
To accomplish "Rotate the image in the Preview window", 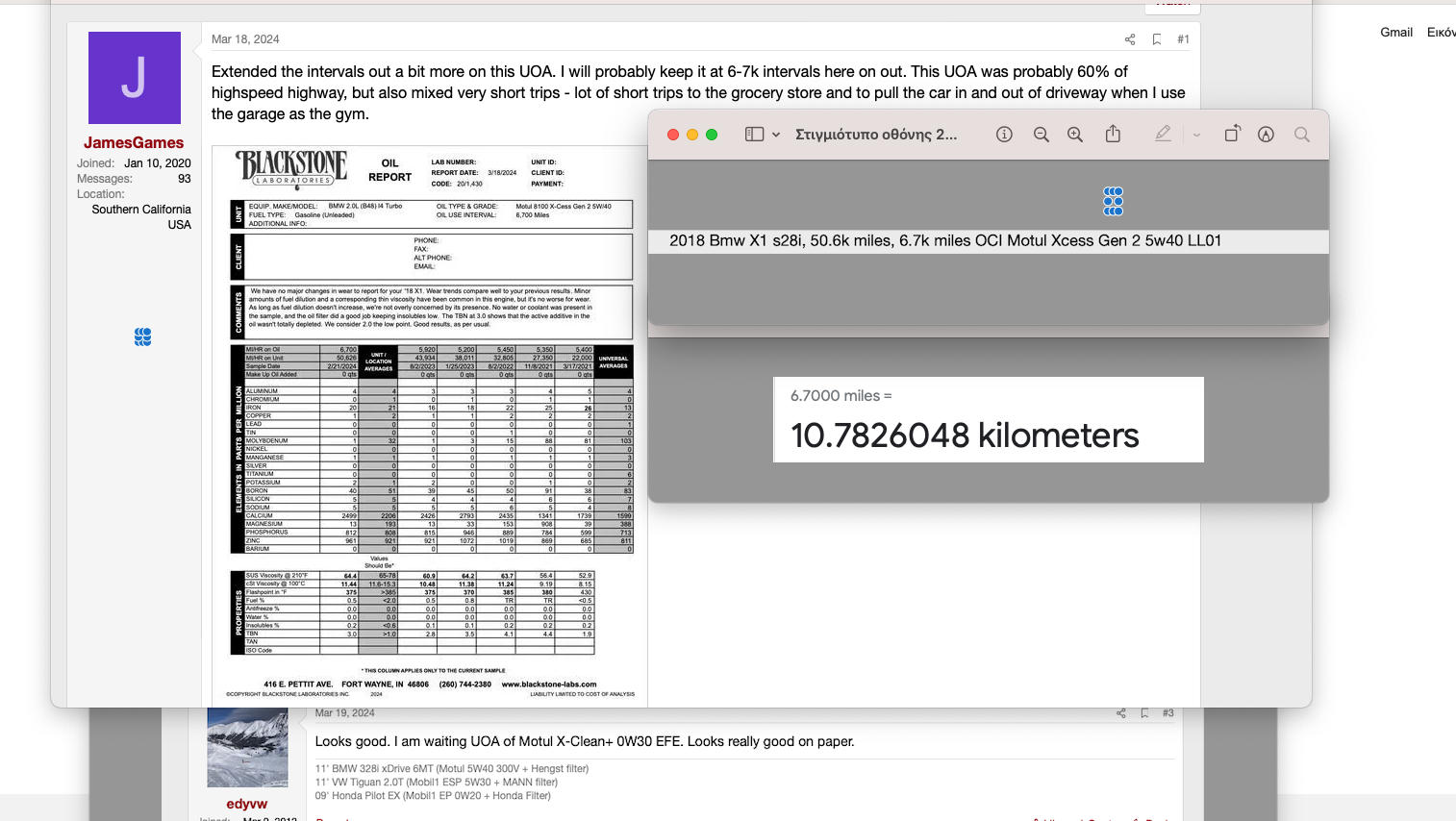I will click(1232, 134).
